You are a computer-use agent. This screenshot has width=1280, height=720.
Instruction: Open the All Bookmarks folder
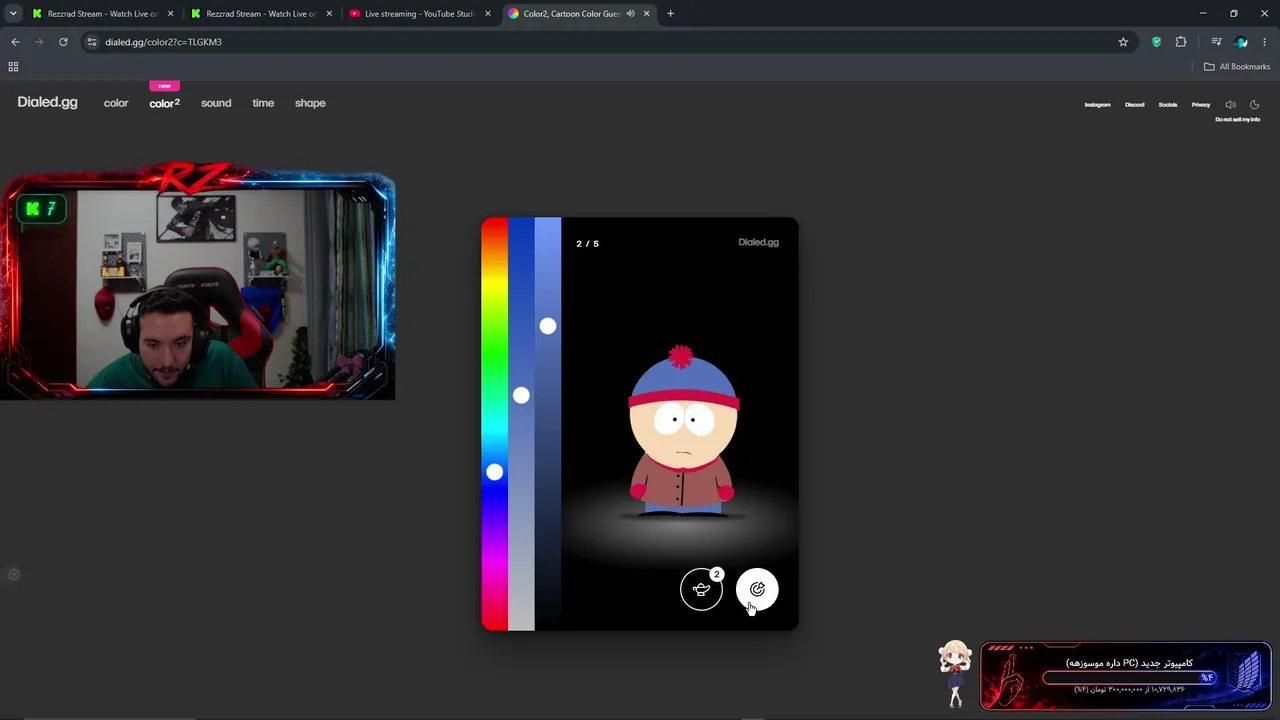click(x=1237, y=67)
